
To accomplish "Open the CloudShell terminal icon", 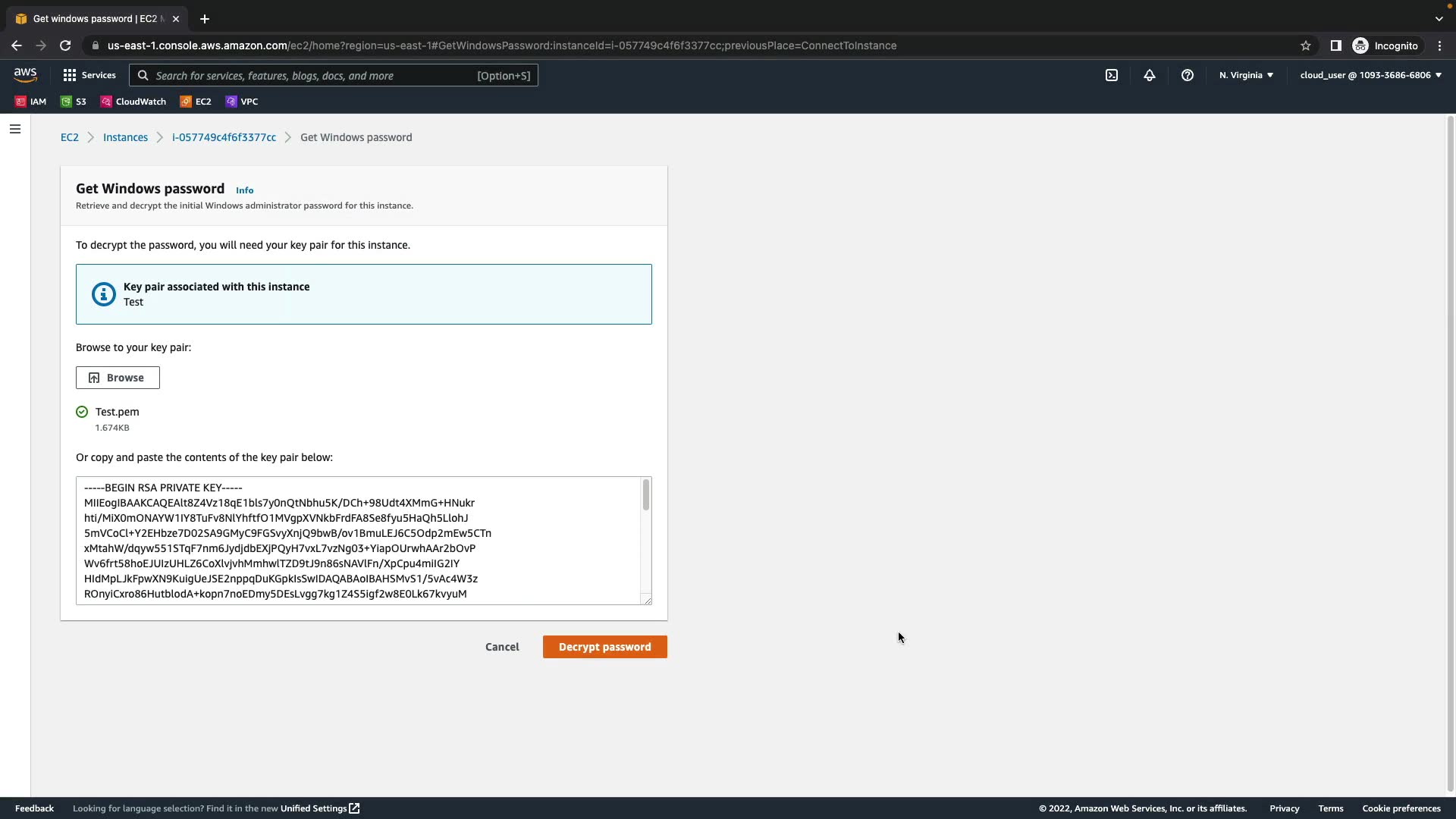I will (x=1112, y=75).
